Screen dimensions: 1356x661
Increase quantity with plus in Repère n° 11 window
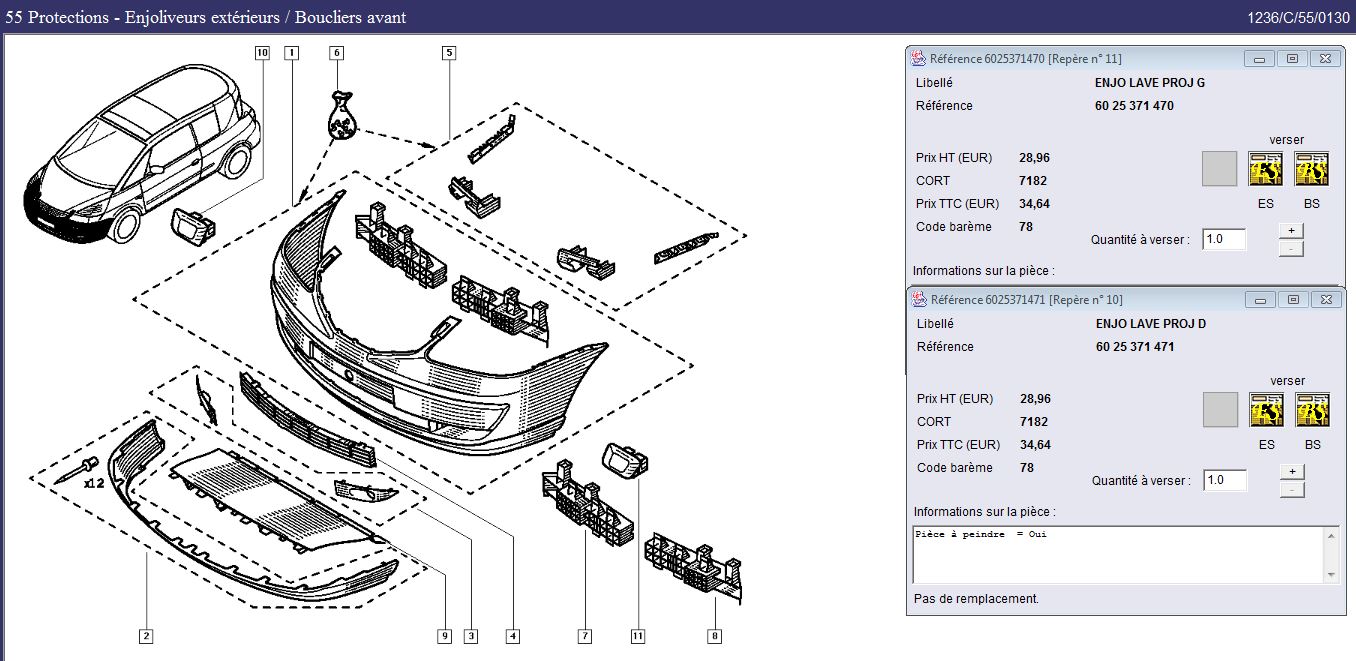(1291, 230)
